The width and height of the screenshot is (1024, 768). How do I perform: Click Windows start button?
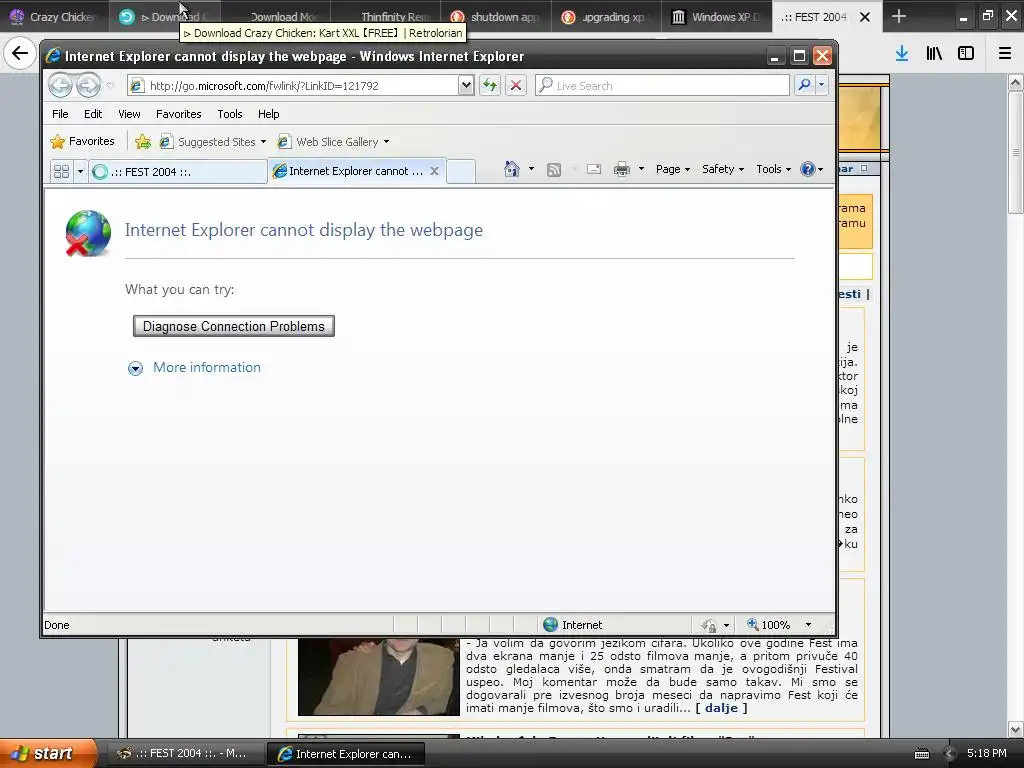click(x=48, y=753)
